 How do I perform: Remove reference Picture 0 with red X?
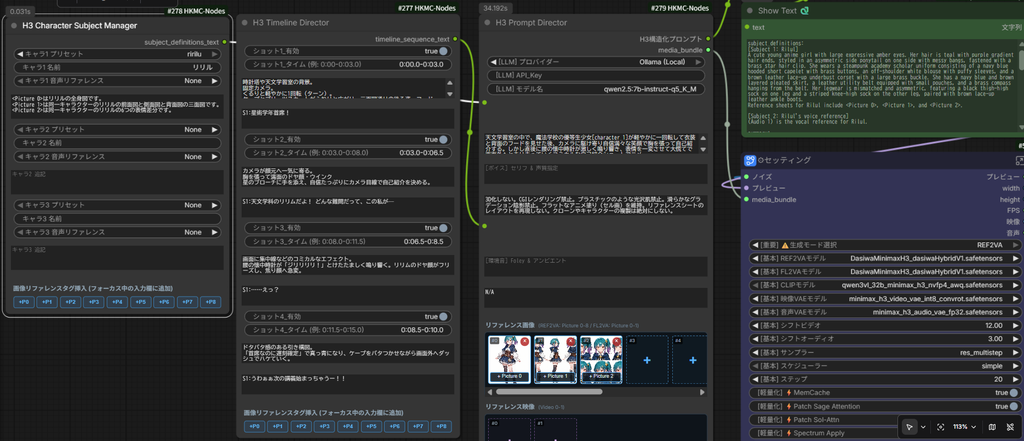(x=525, y=341)
